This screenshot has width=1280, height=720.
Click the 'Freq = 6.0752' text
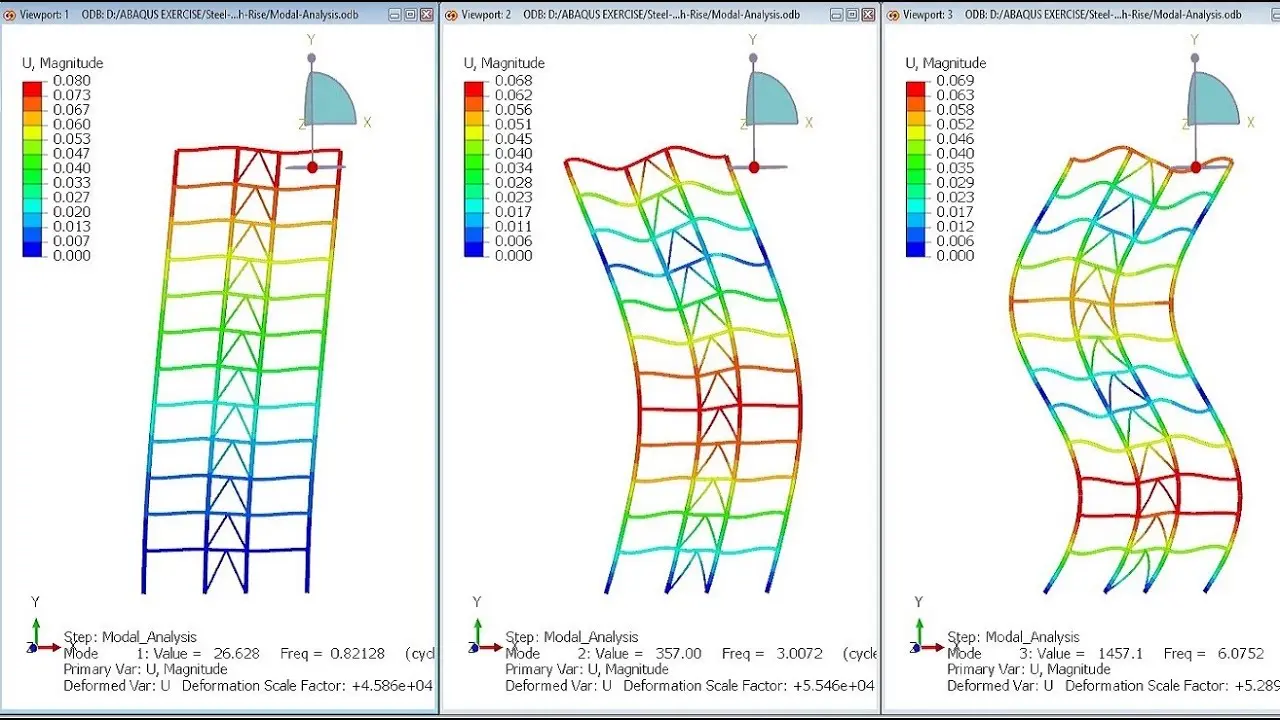[x=1214, y=653]
